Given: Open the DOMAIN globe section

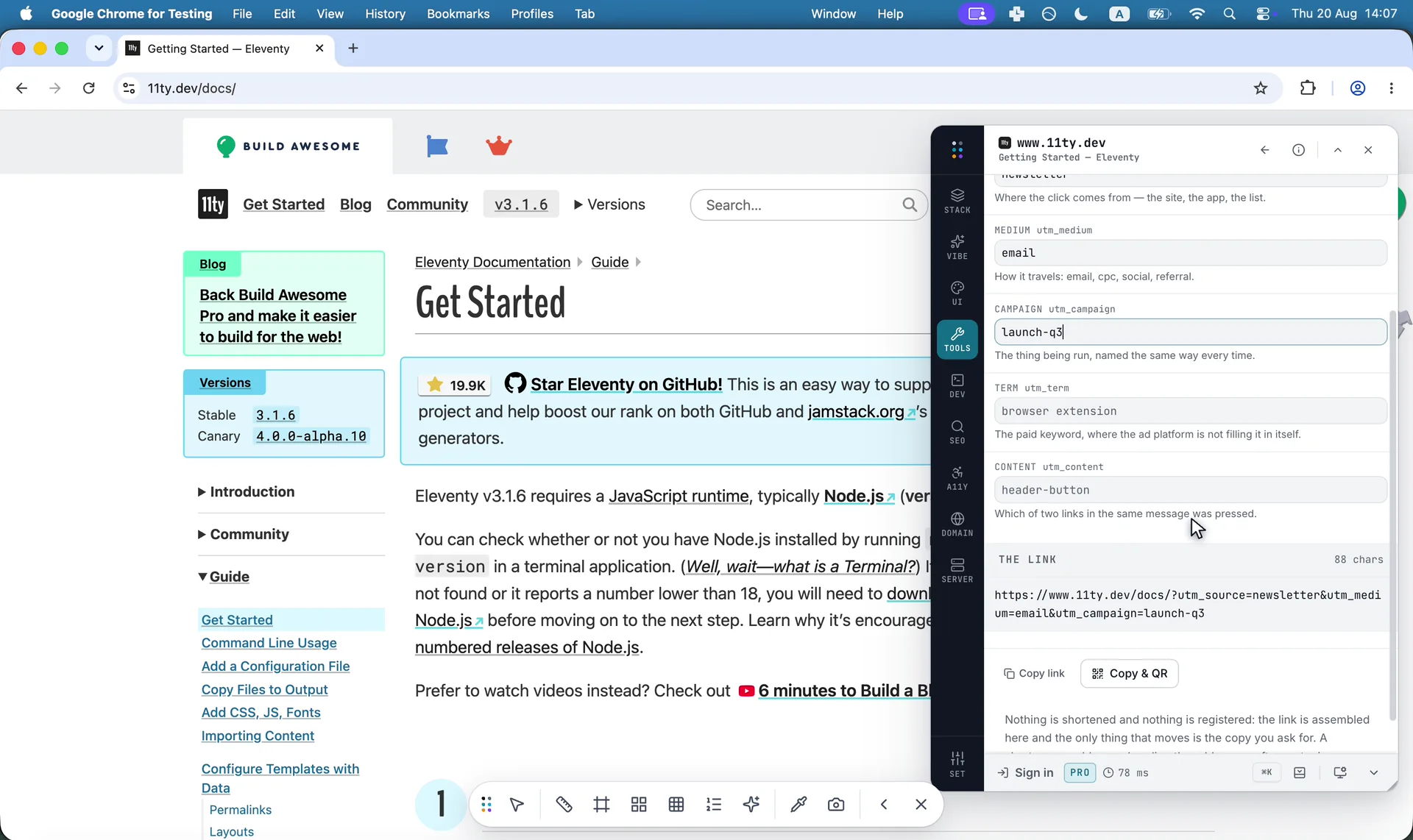Looking at the screenshot, I should pos(957,524).
